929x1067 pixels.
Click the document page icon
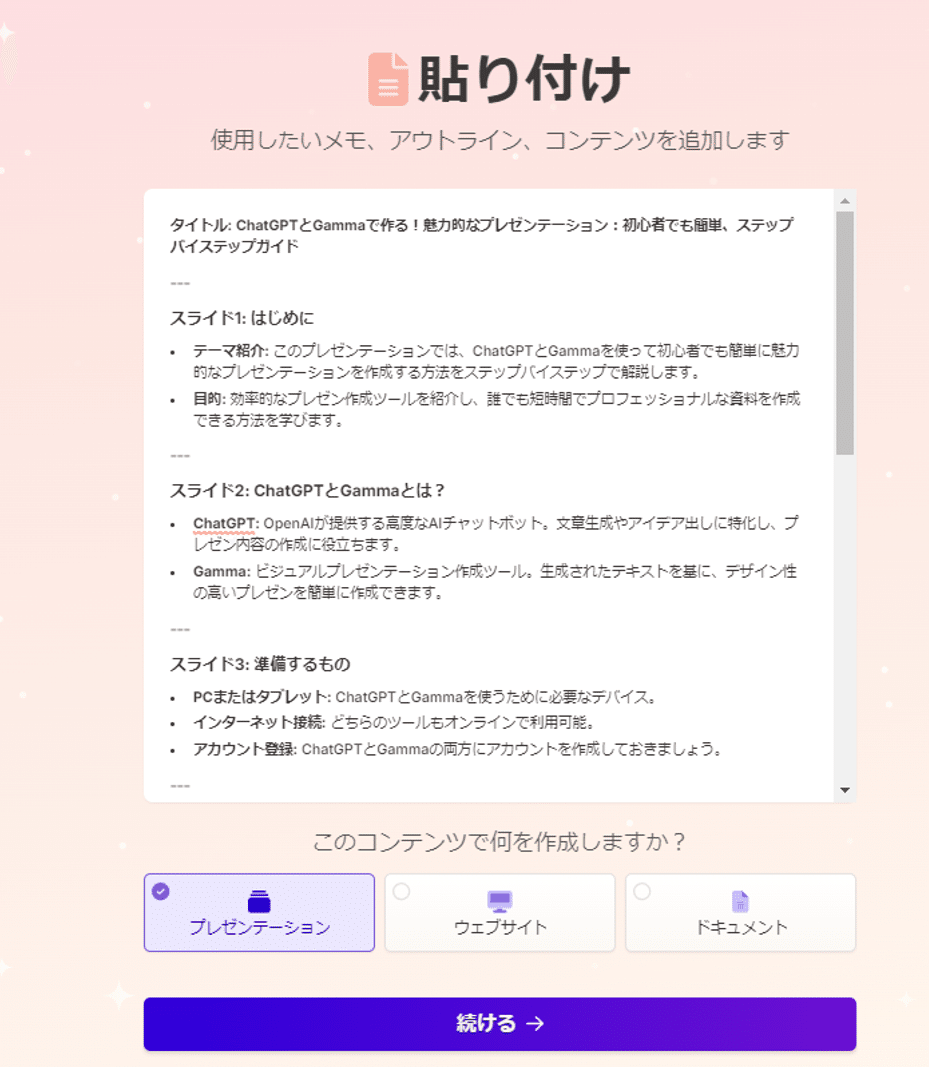740,901
